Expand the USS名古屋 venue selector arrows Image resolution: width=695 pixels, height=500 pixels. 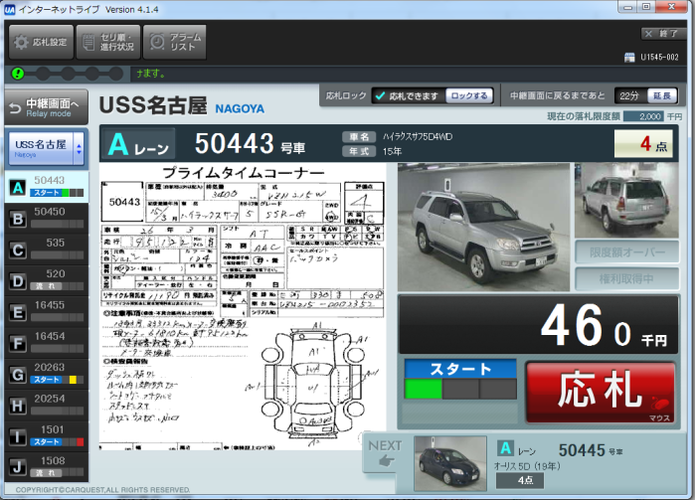pyautogui.click(x=79, y=149)
